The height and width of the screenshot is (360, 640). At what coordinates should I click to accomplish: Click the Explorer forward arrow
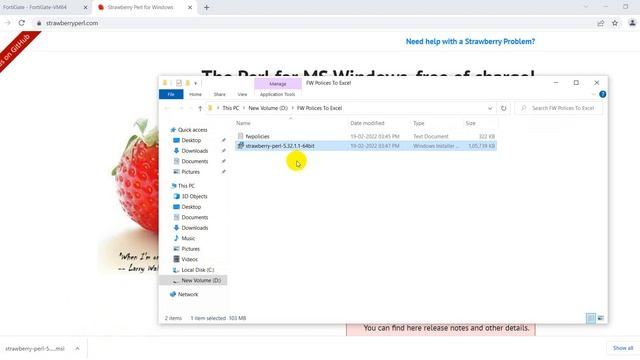[x=181, y=108]
